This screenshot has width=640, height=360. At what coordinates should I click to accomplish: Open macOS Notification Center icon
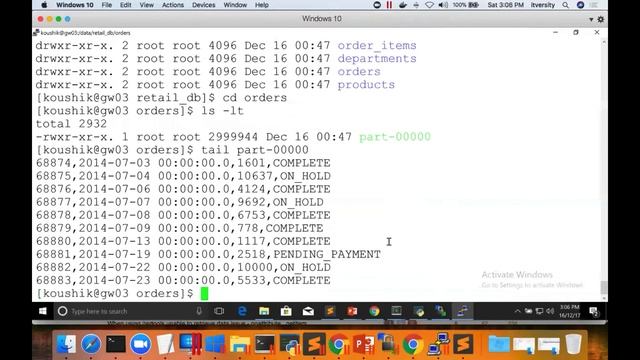pyautogui.click(x=594, y=5)
